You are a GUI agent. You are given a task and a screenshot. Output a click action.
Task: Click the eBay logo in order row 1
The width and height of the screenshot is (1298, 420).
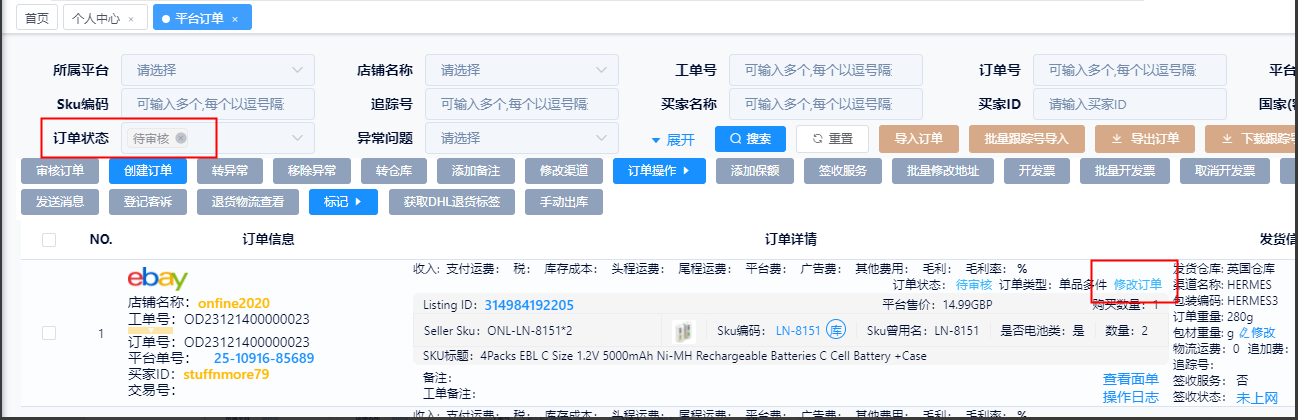pos(158,279)
